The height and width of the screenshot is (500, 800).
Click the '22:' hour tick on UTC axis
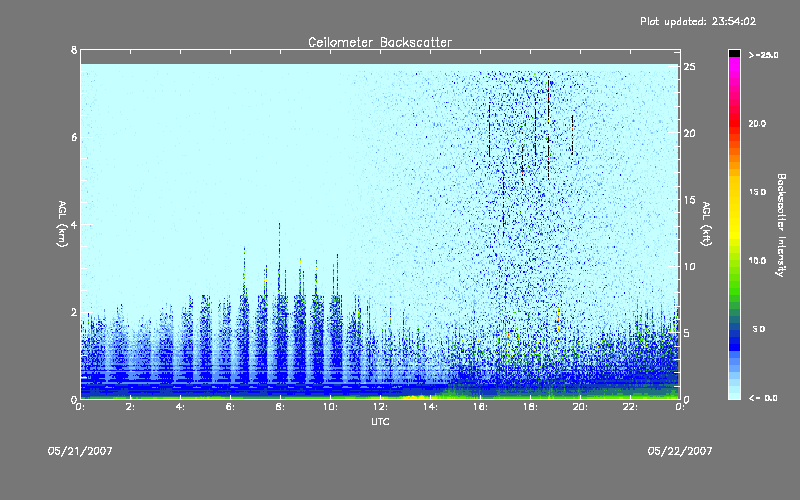point(630,407)
